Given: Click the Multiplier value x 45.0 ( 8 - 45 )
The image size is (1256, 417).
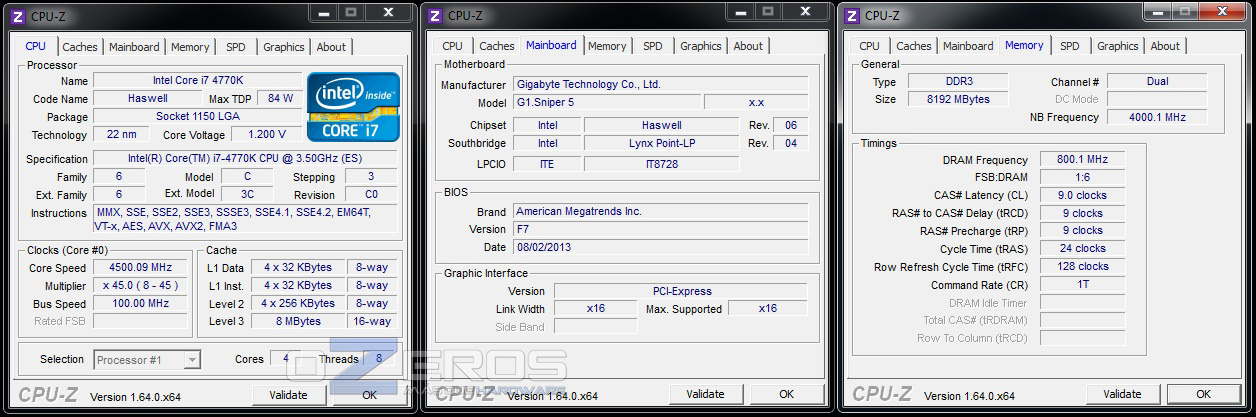Looking at the screenshot, I should (x=140, y=286).
